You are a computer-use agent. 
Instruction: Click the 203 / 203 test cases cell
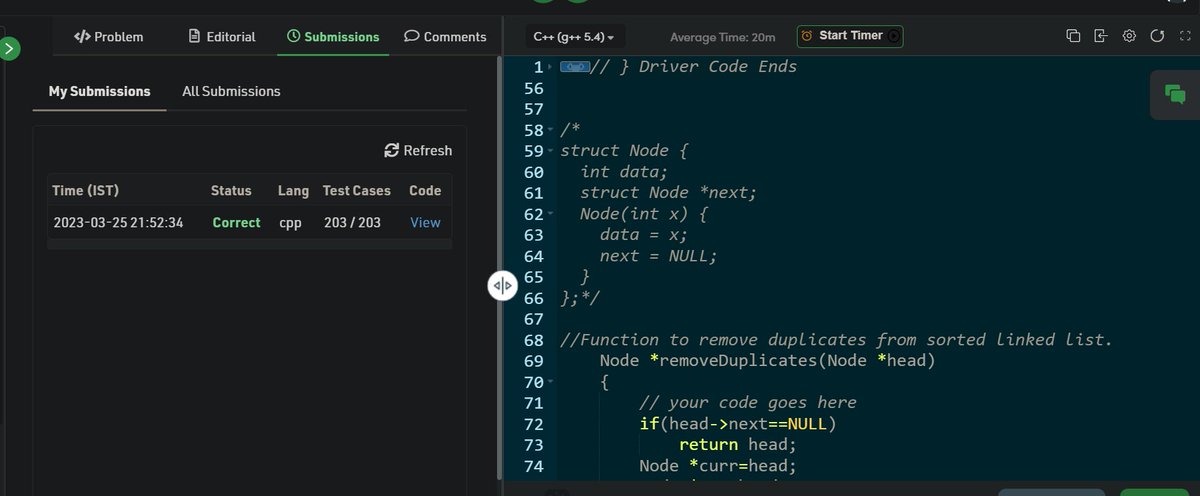(352, 223)
